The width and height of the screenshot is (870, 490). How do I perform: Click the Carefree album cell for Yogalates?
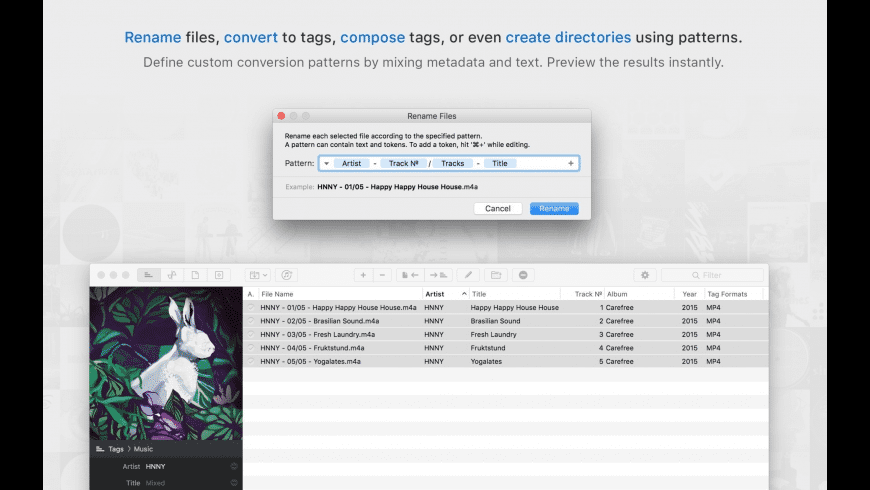point(620,361)
